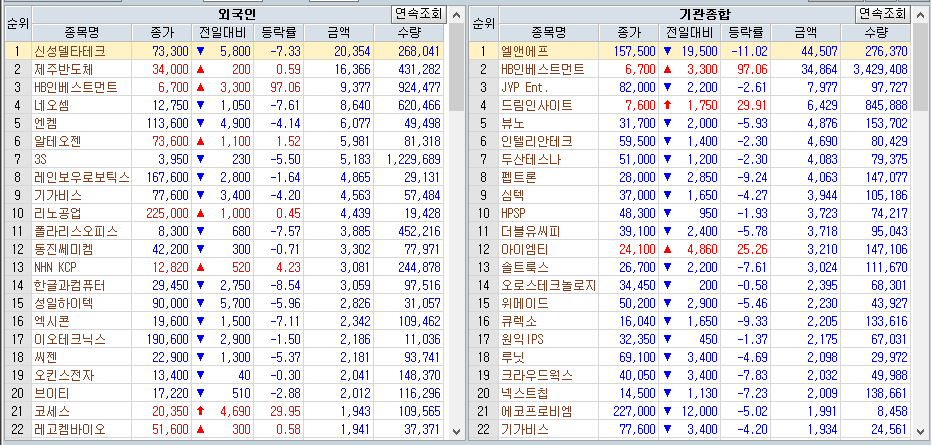Select 폴라리스오피스 stock name
The height and width of the screenshot is (445, 932).
[75, 232]
